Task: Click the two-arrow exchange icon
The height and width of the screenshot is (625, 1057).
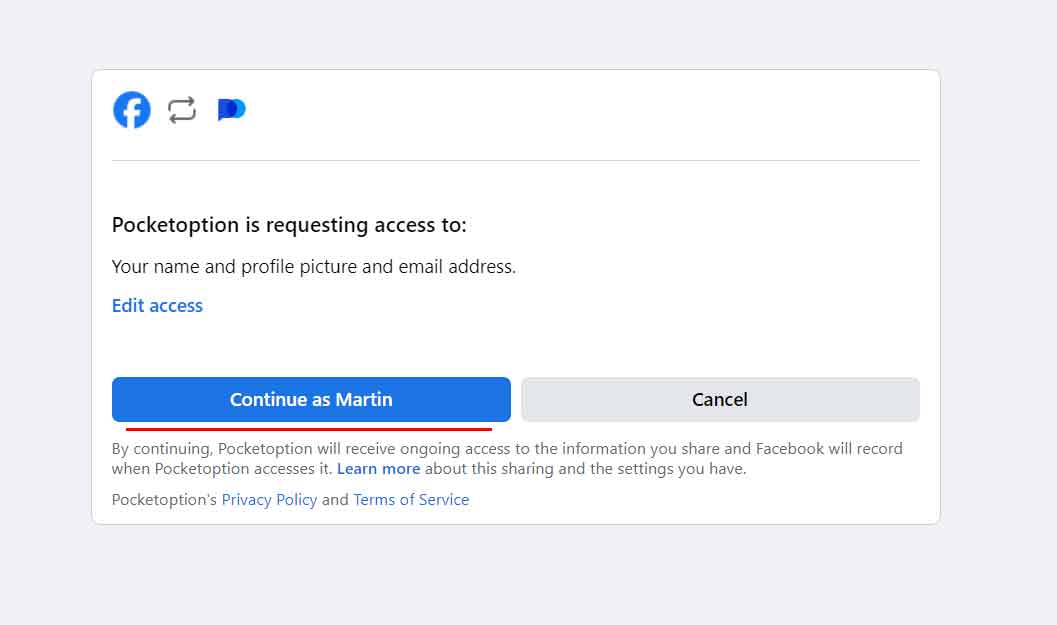Action: [x=182, y=110]
